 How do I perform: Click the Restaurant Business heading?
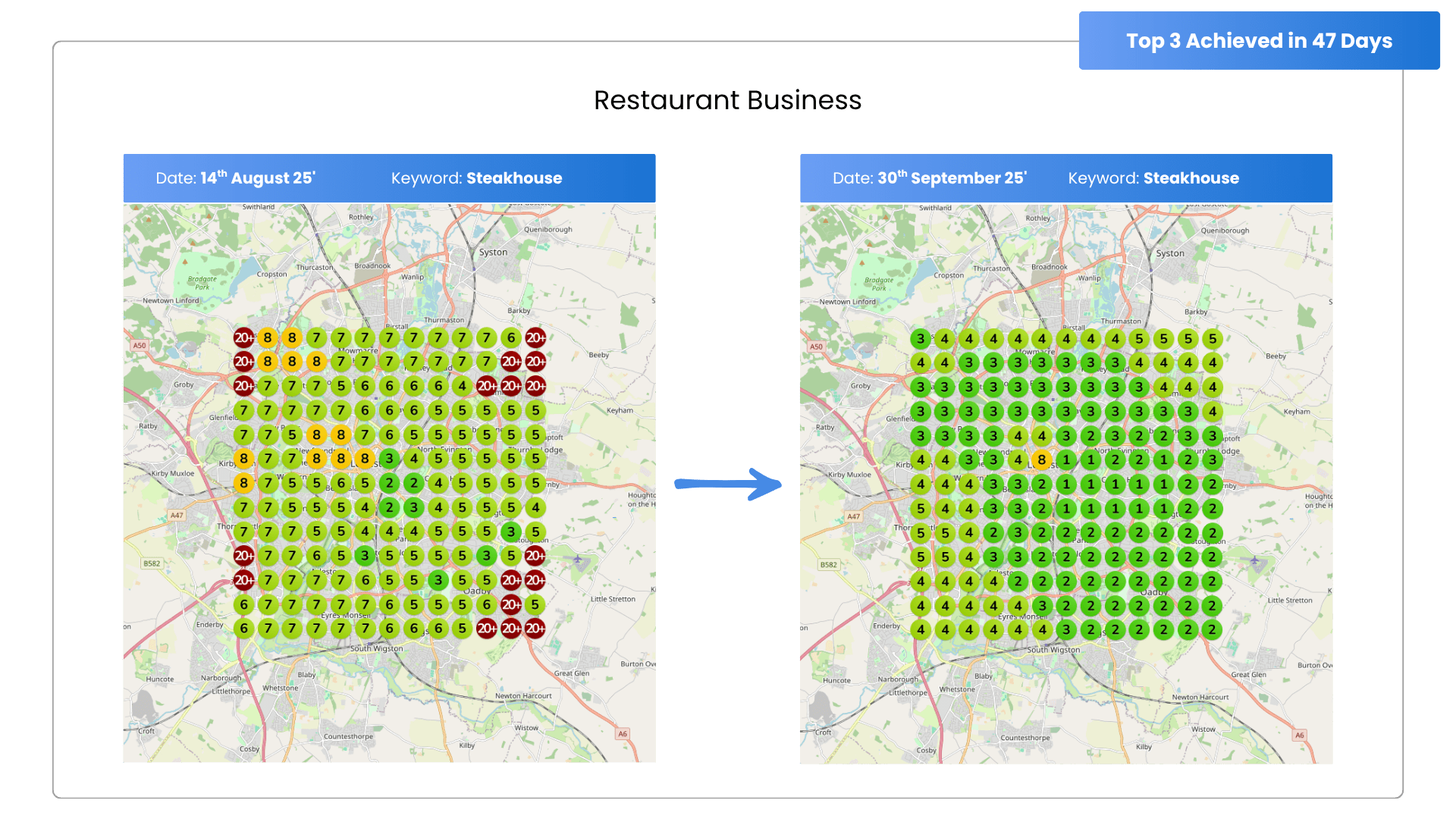click(727, 100)
